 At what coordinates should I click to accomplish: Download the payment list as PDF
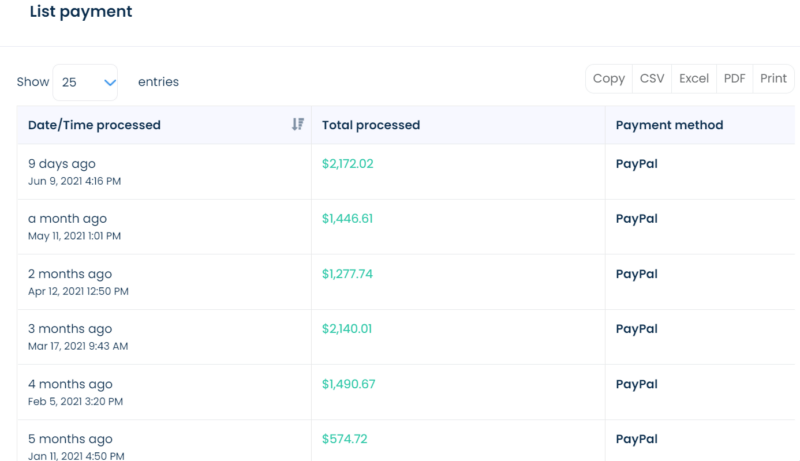coord(735,79)
